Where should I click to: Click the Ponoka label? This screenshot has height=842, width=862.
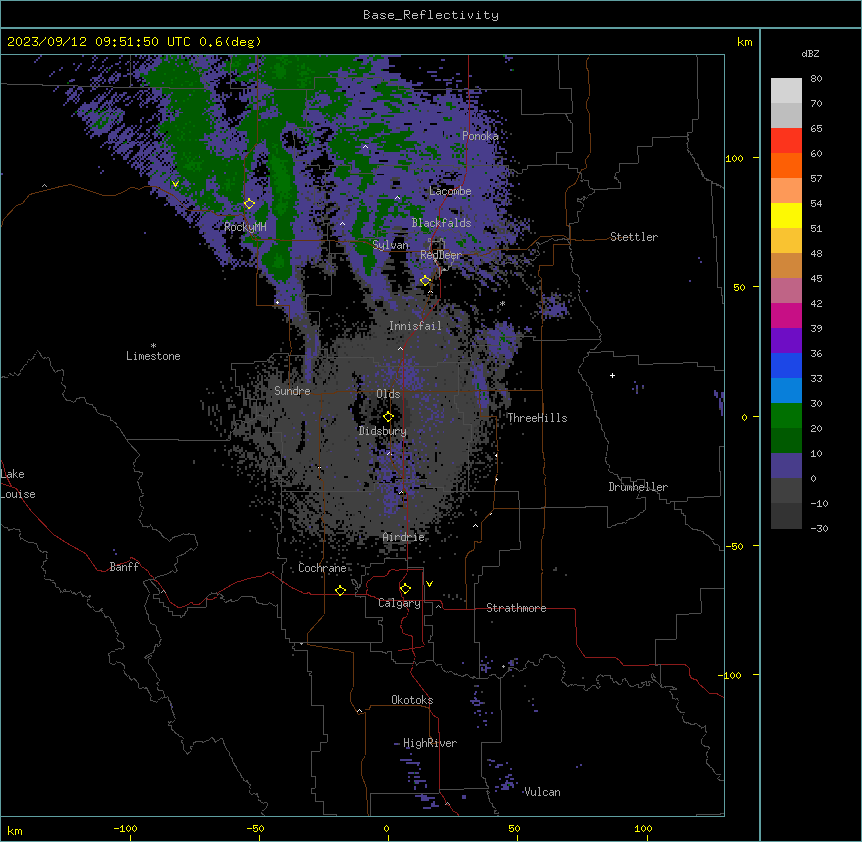tap(480, 136)
